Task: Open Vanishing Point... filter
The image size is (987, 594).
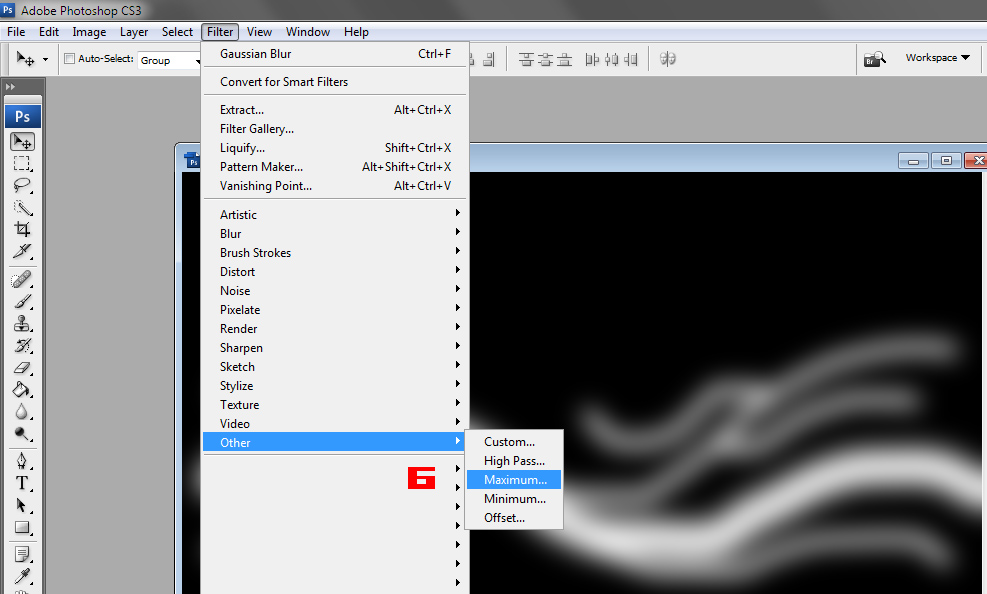Action: [x=336, y=186]
